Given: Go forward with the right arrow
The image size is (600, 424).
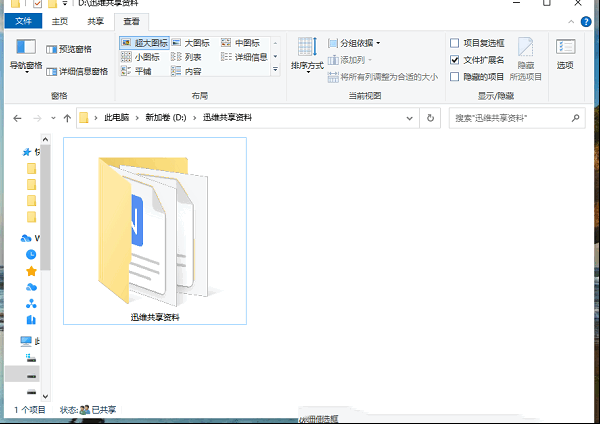Looking at the screenshot, I should (x=37, y=118).
